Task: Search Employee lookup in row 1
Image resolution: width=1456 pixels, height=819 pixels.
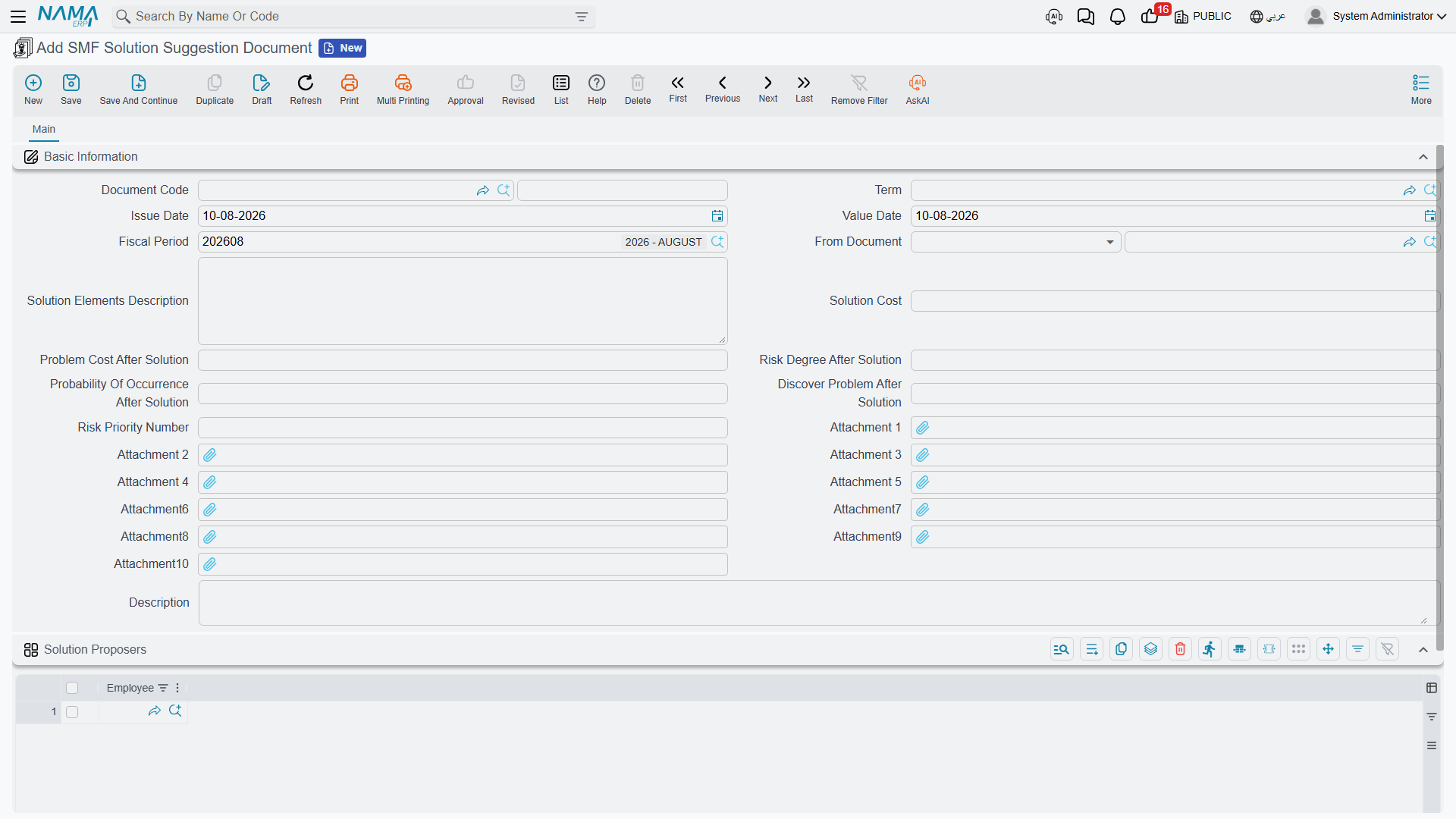Action: click(x=175, y=711)
